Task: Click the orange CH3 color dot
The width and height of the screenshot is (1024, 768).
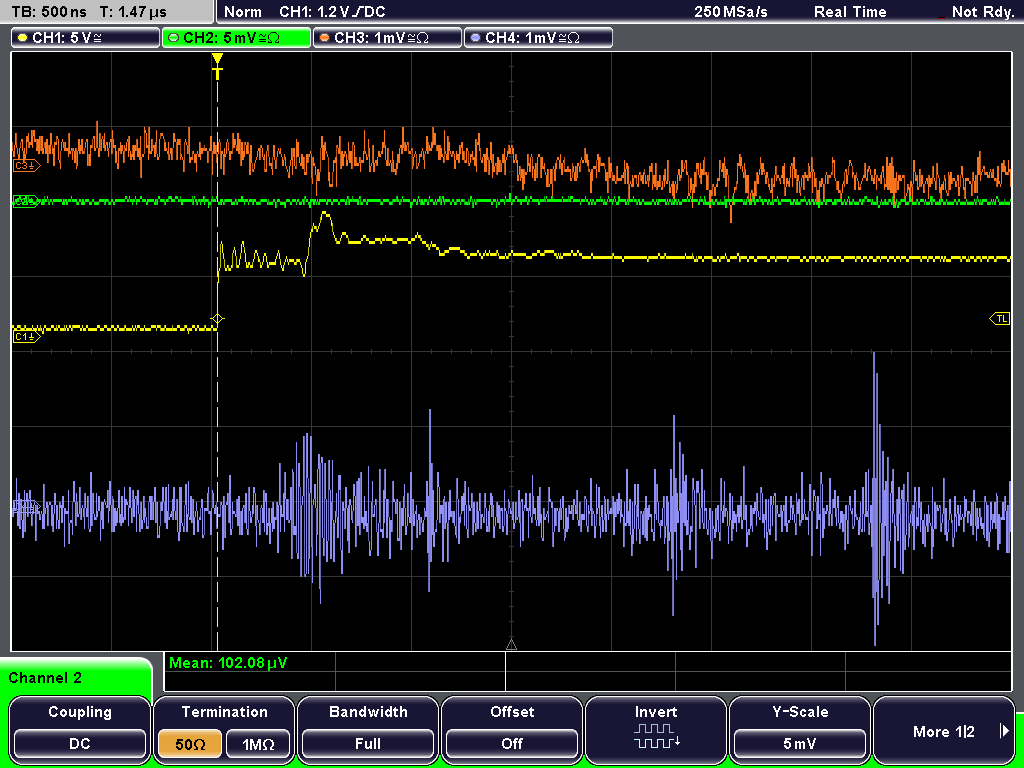Action: pyautogui.click(x=325, y=38)
